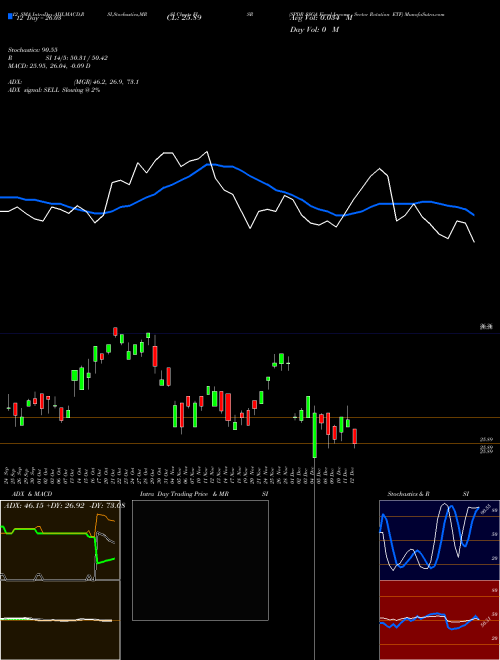Click the top price label on right axis
The width and height of the screenshot is (500, 660).
487,327
